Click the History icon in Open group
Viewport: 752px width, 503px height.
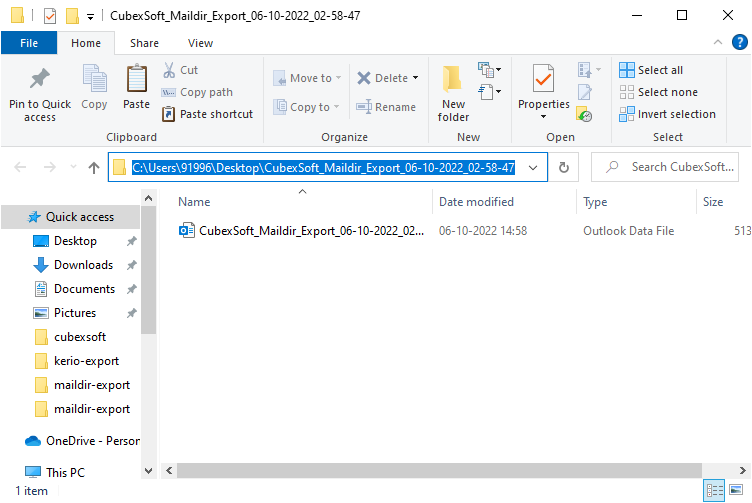pos(584,115)
